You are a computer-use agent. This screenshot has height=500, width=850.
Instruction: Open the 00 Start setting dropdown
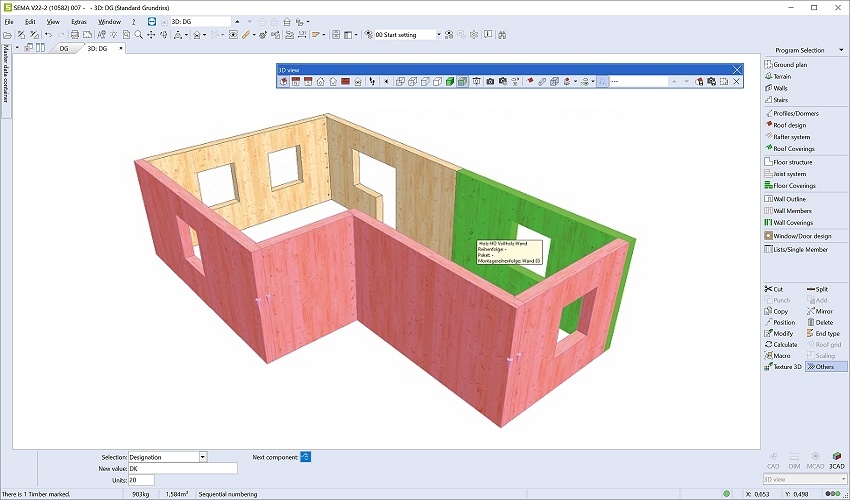[439, 35]
